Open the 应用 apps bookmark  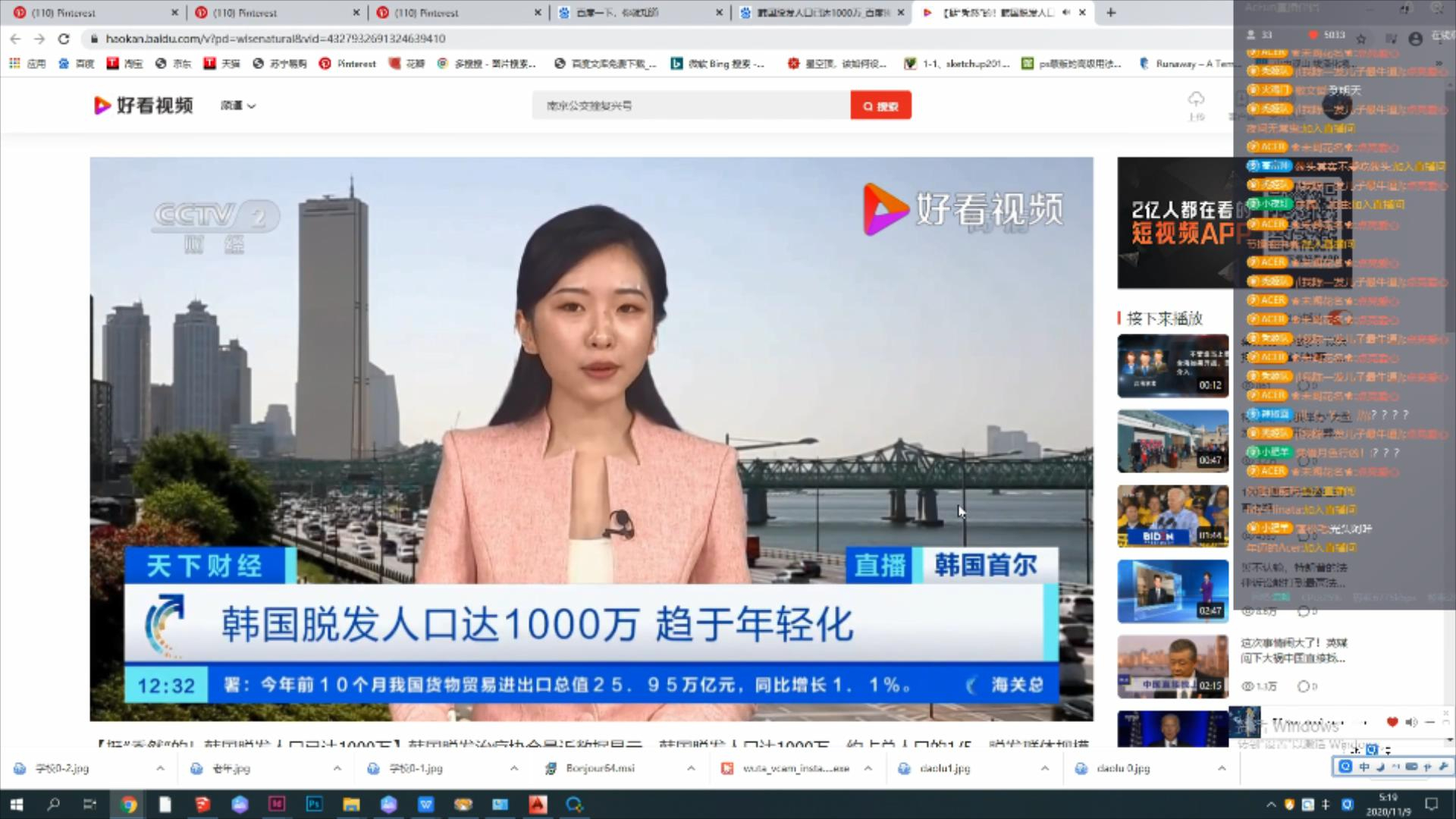(27, 64)
